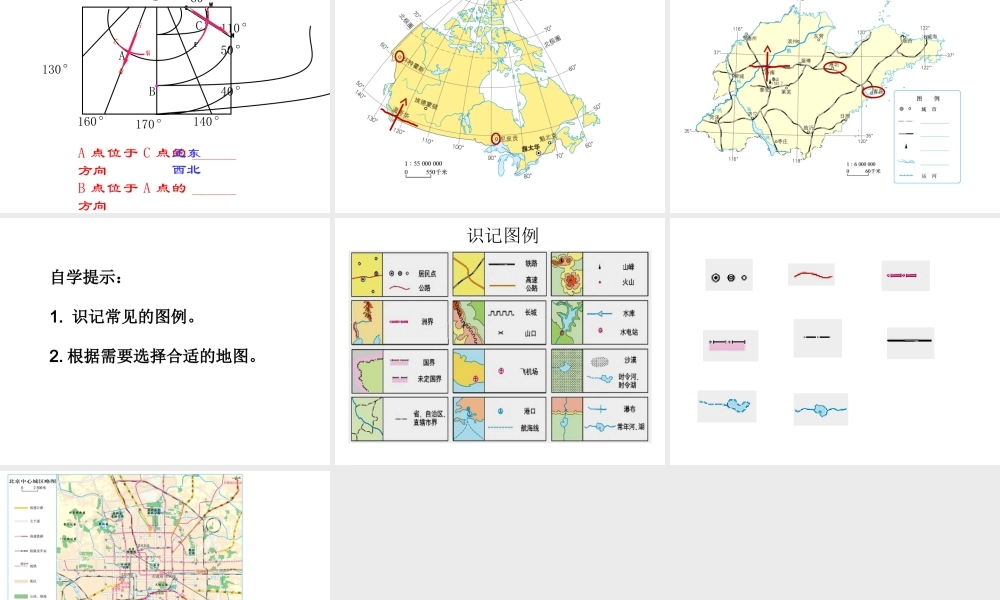Click the Beijing map title 北京中心城区略图

click(x=33, y=481)
